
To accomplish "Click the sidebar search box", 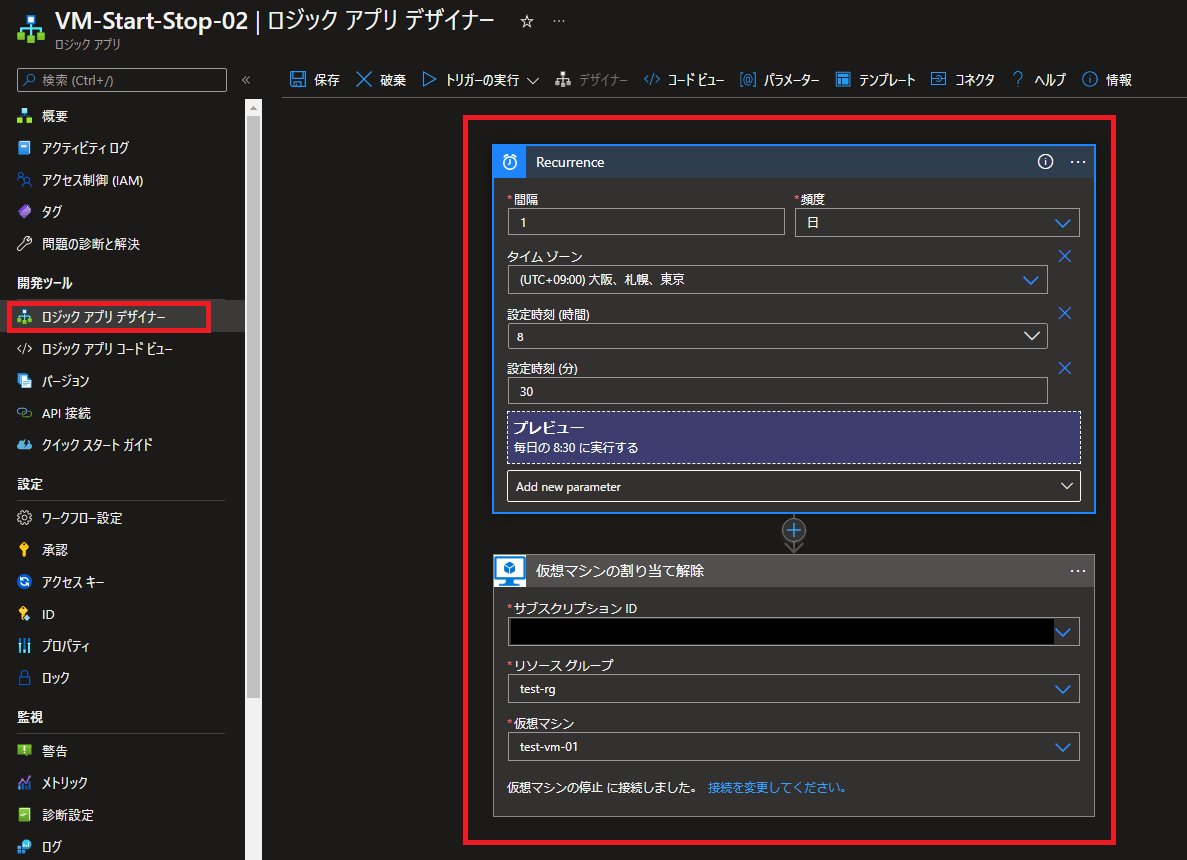I will 122,80.
